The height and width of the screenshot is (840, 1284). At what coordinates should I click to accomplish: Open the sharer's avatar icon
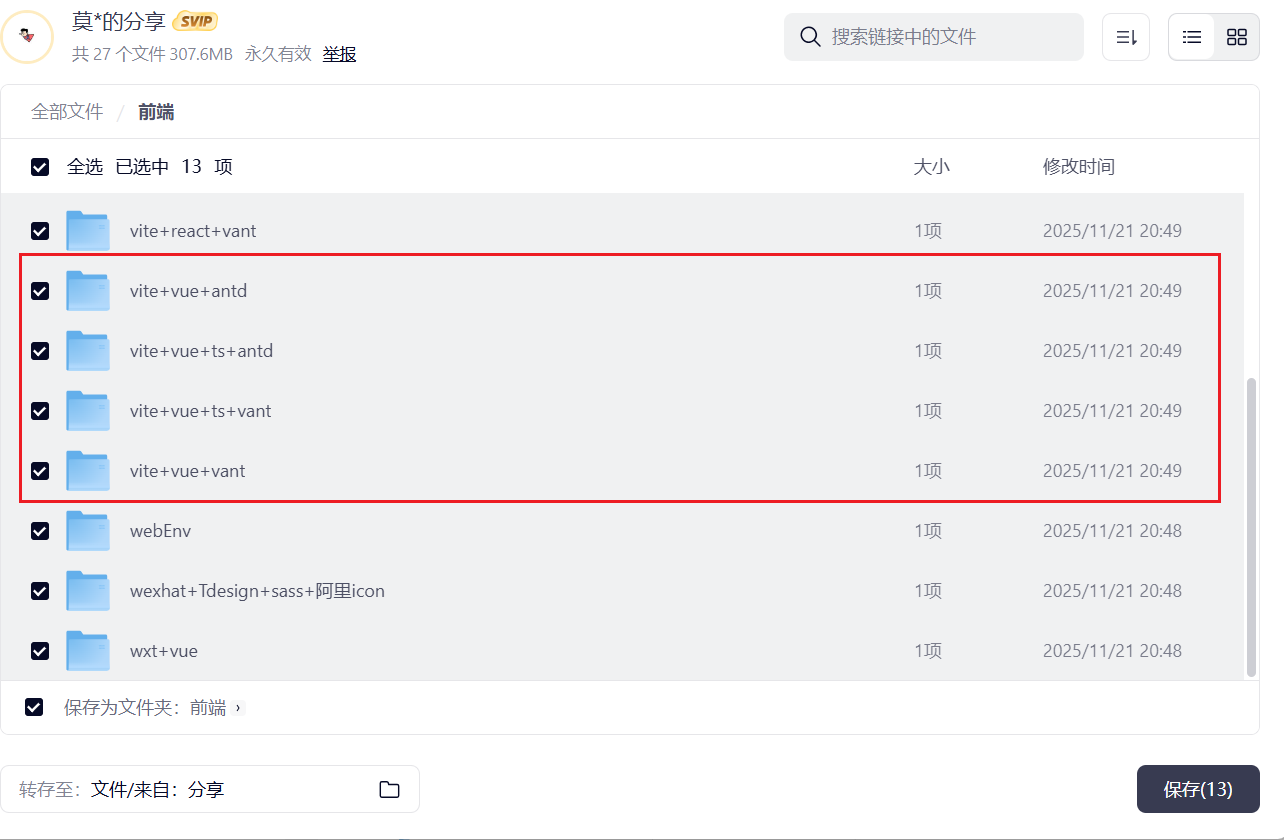tap(27, 37)
